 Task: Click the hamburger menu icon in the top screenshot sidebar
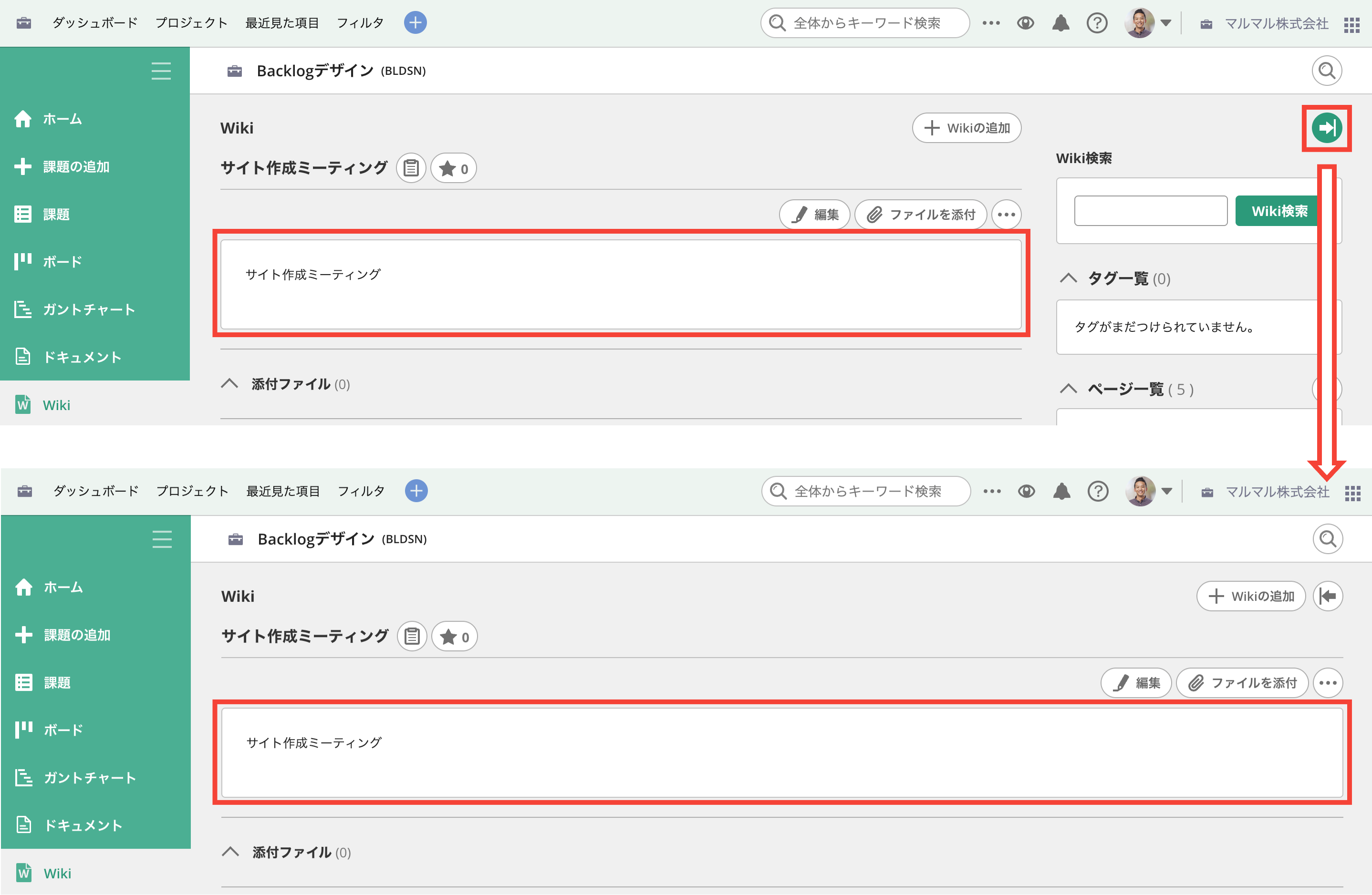coord(161,71)
